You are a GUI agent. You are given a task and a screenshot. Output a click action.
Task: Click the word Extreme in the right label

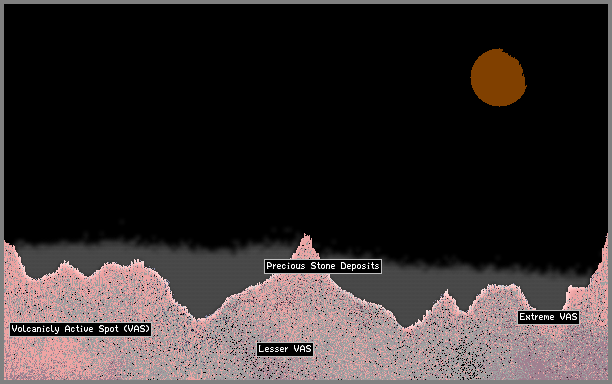[x=537, y=317]
